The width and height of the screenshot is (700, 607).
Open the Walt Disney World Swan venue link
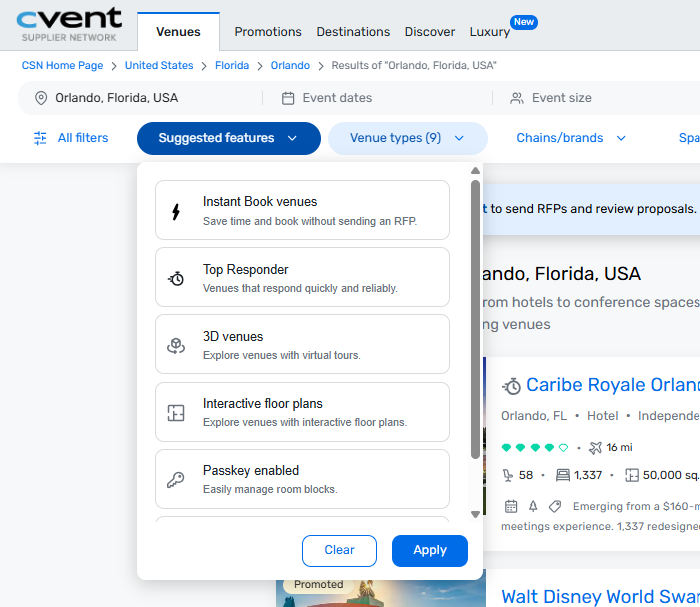600,597
